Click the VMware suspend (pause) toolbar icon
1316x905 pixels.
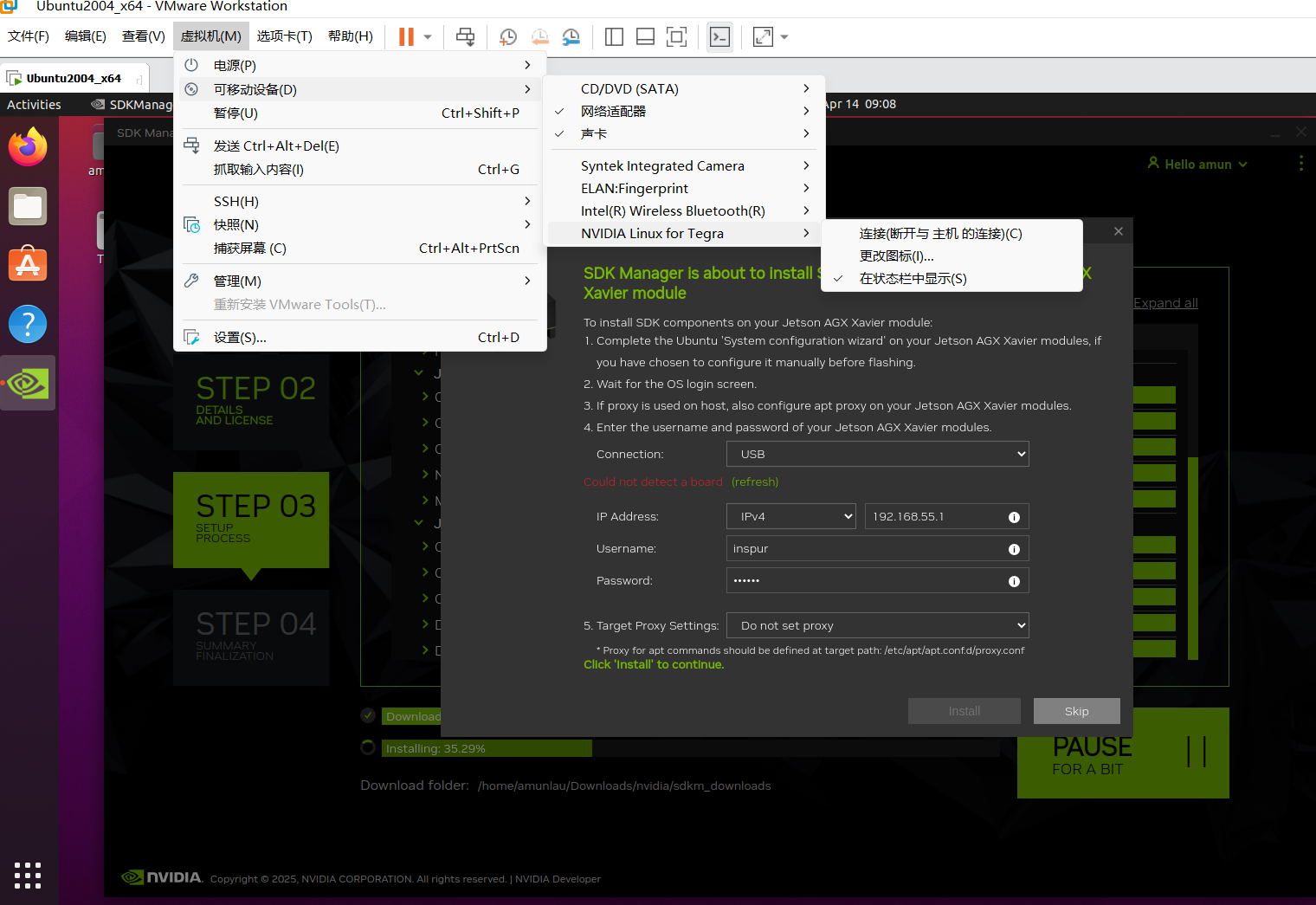(406, 36)
